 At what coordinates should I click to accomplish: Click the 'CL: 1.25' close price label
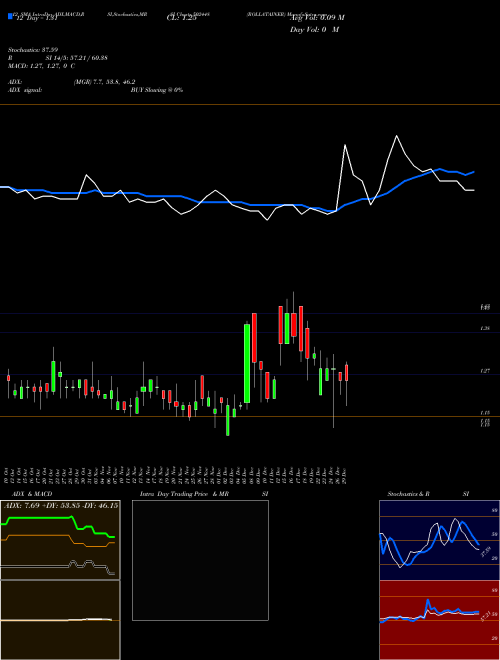click(x=182, y=18)
